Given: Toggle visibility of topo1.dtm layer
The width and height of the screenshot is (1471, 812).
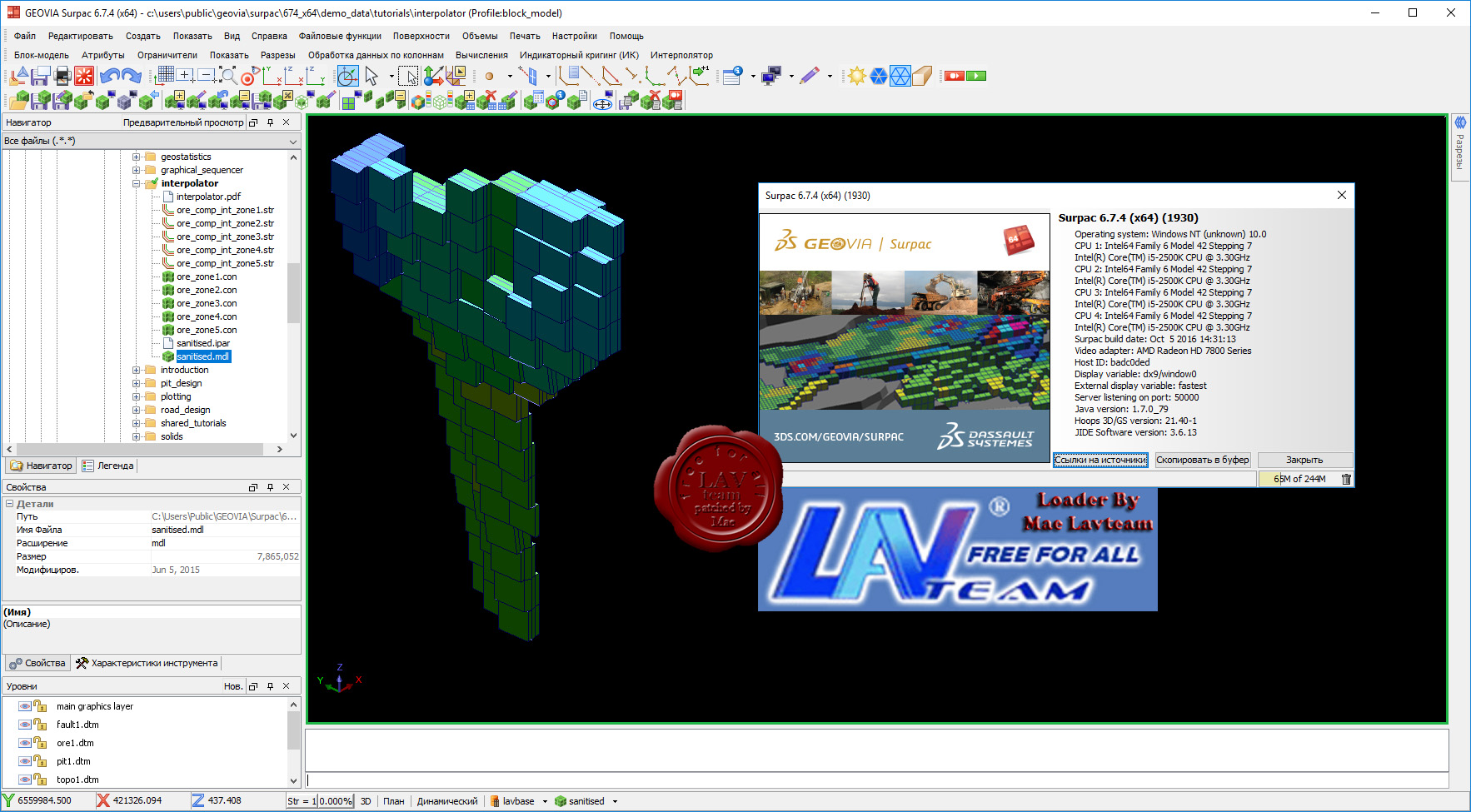Looking at the screenshot, I should [25, 780].
